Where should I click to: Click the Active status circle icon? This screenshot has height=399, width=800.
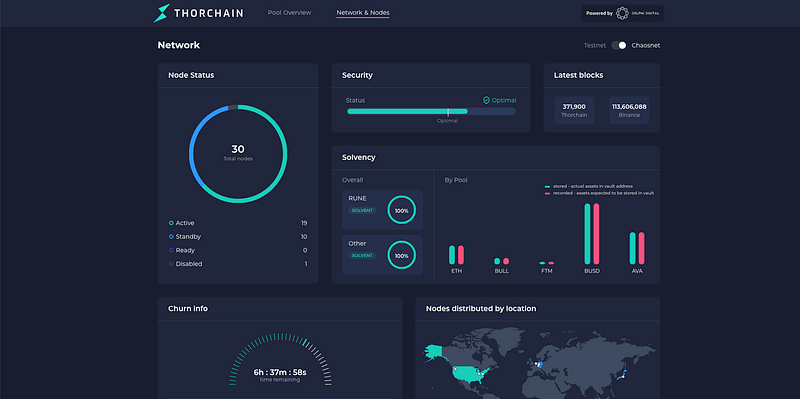(171, 223)
